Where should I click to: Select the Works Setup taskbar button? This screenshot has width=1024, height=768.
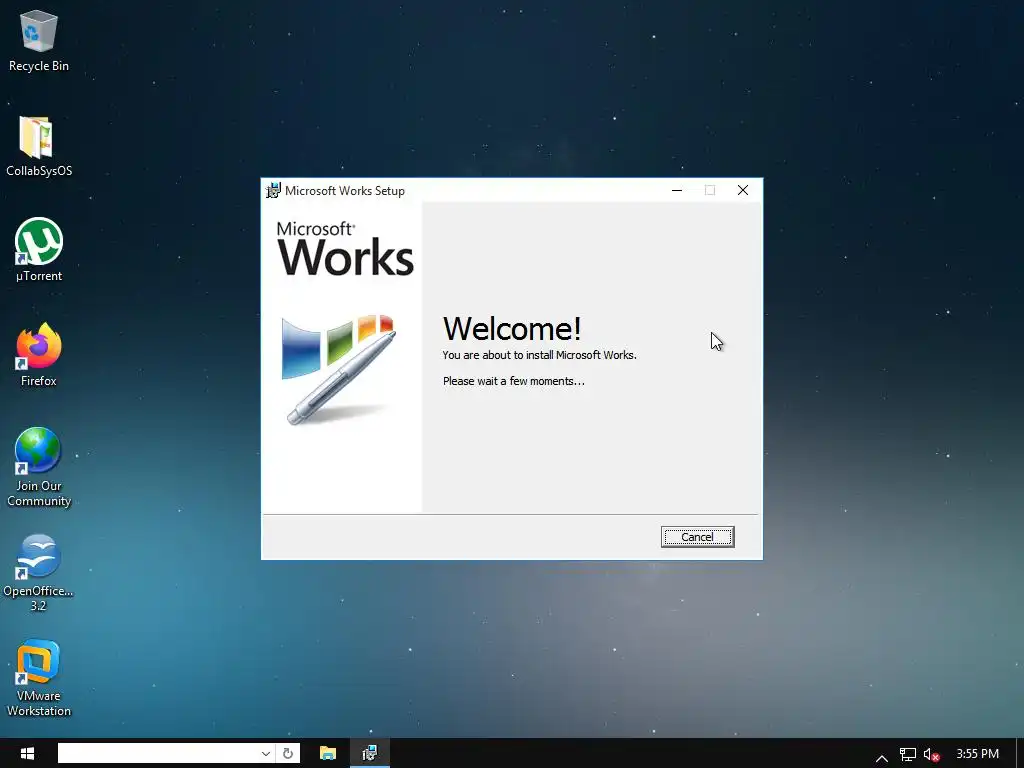(370, 754)
